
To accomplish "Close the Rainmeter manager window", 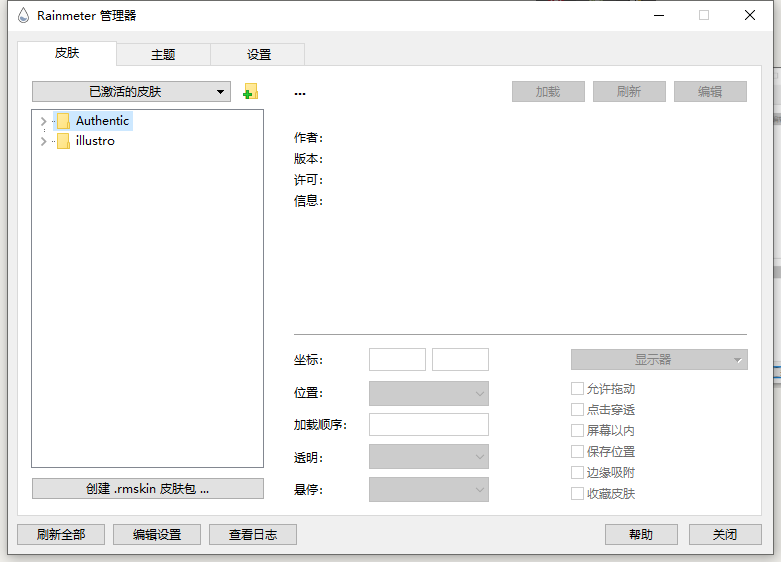I will tap(750, 15).
